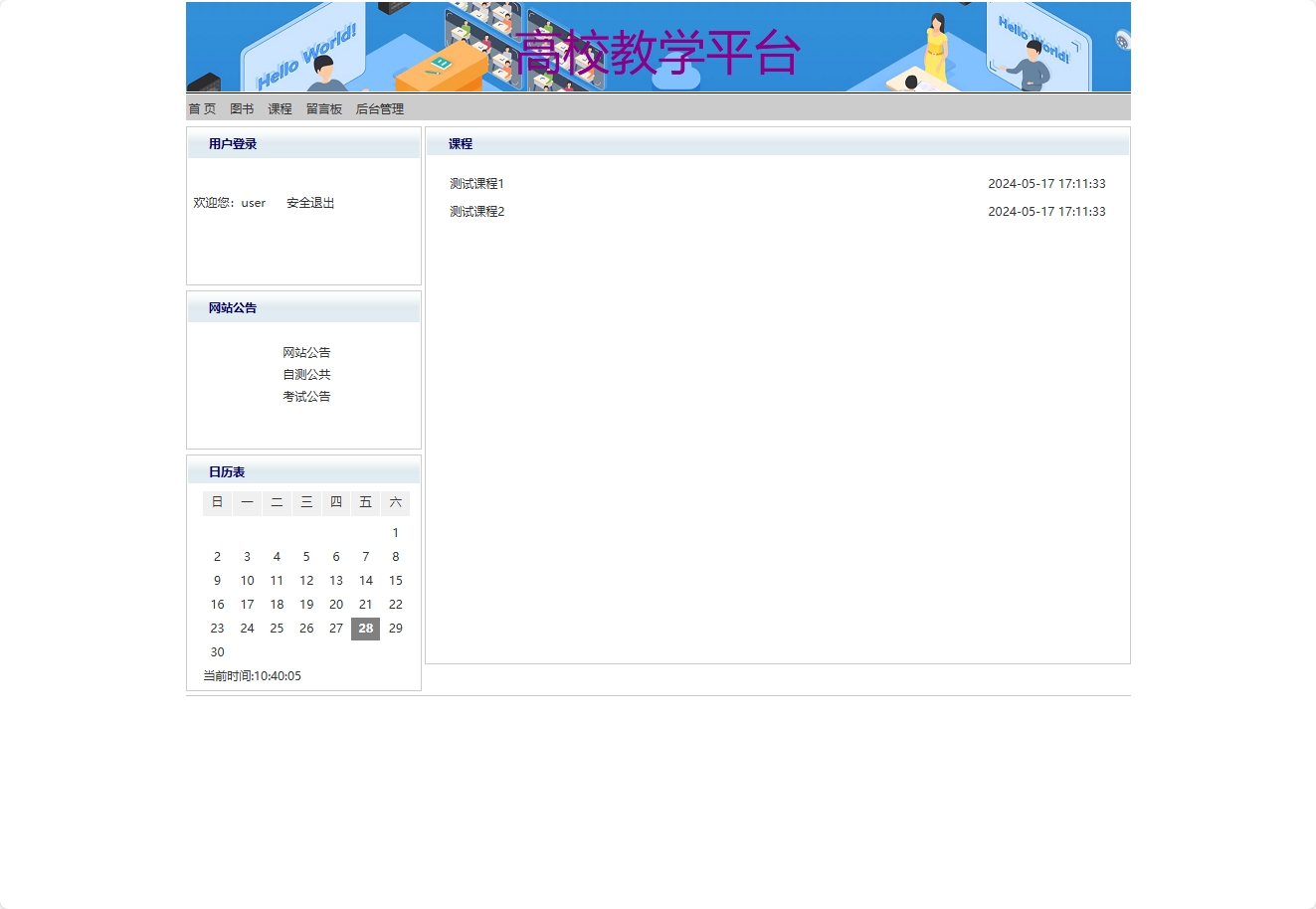The image size is (1316, 909).
Task: Click date 1 in the calendar
Action: [x=395, y=532]
